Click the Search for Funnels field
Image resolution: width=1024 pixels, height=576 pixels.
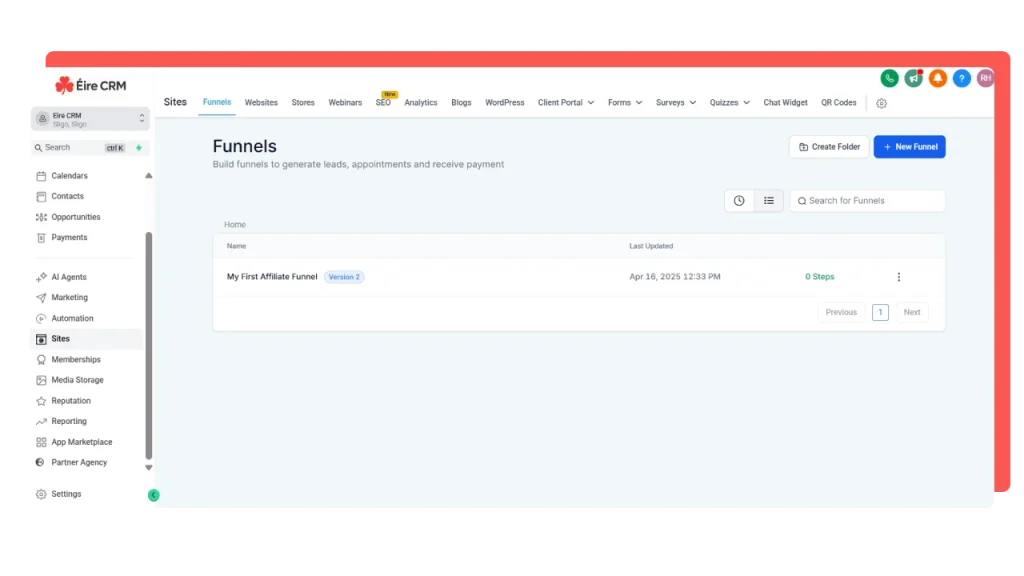coord(867,200)
